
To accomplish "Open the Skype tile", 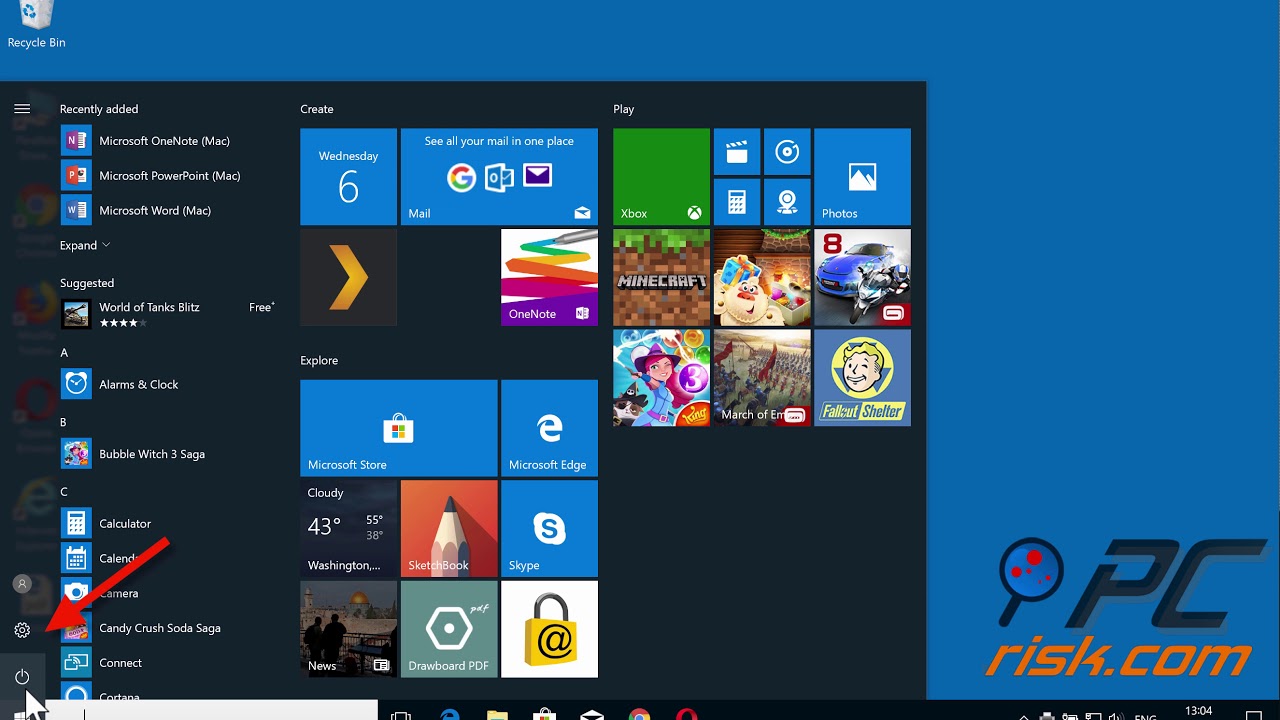I will pyautogui.click(x=549, y=529).
